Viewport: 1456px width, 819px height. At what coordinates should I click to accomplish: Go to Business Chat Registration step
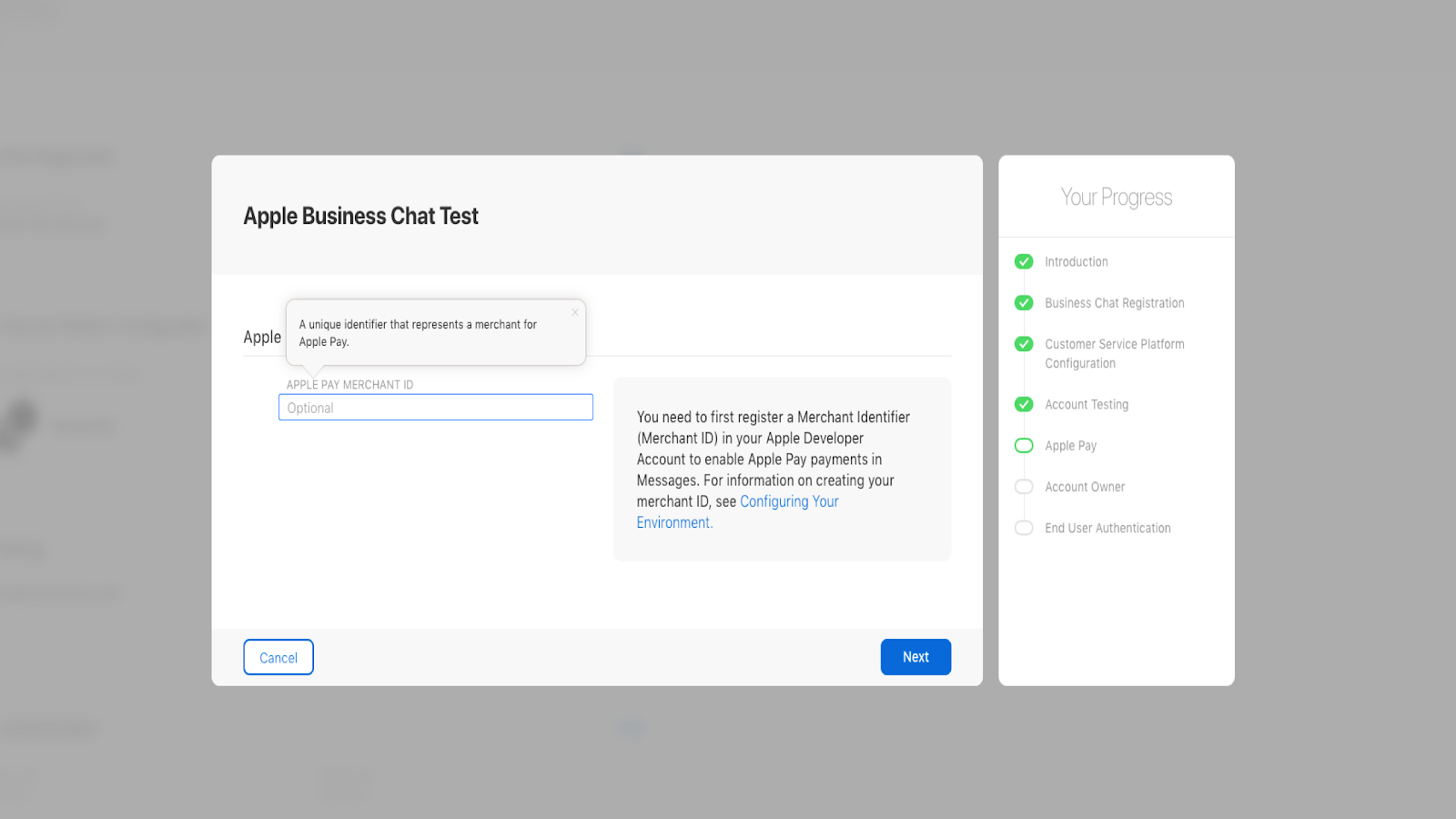[1115, 303]
